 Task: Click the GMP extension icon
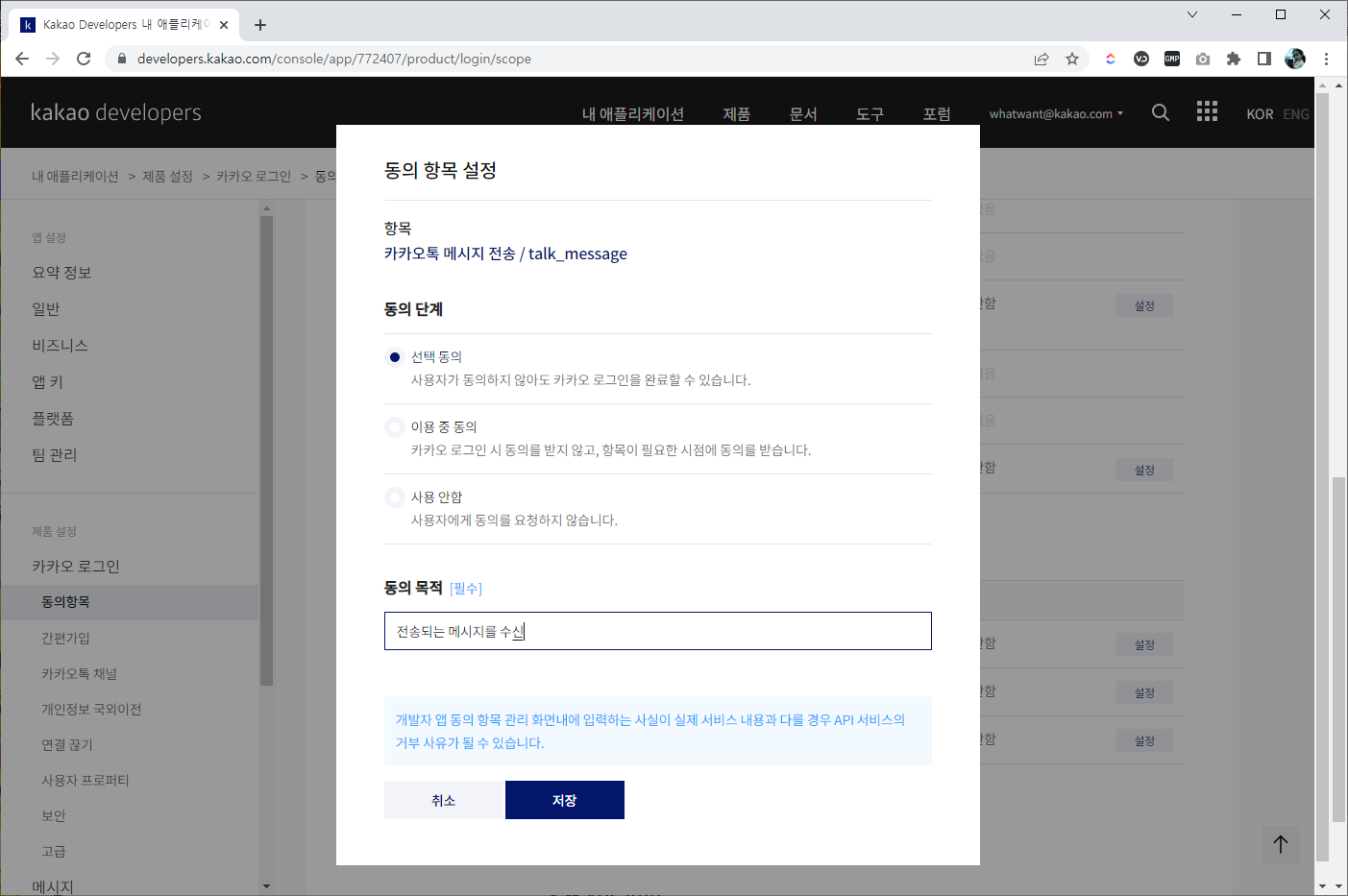[x=1172, y=59]
